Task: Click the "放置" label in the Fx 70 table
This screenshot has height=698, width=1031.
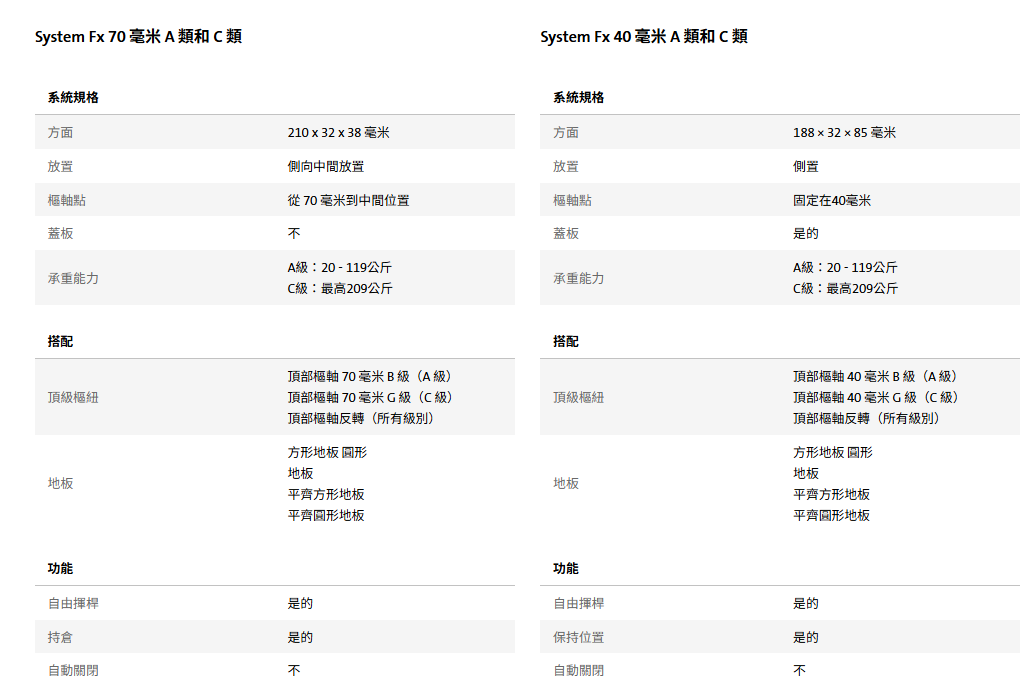Action: pyautogui.click(x=60, y=166)
